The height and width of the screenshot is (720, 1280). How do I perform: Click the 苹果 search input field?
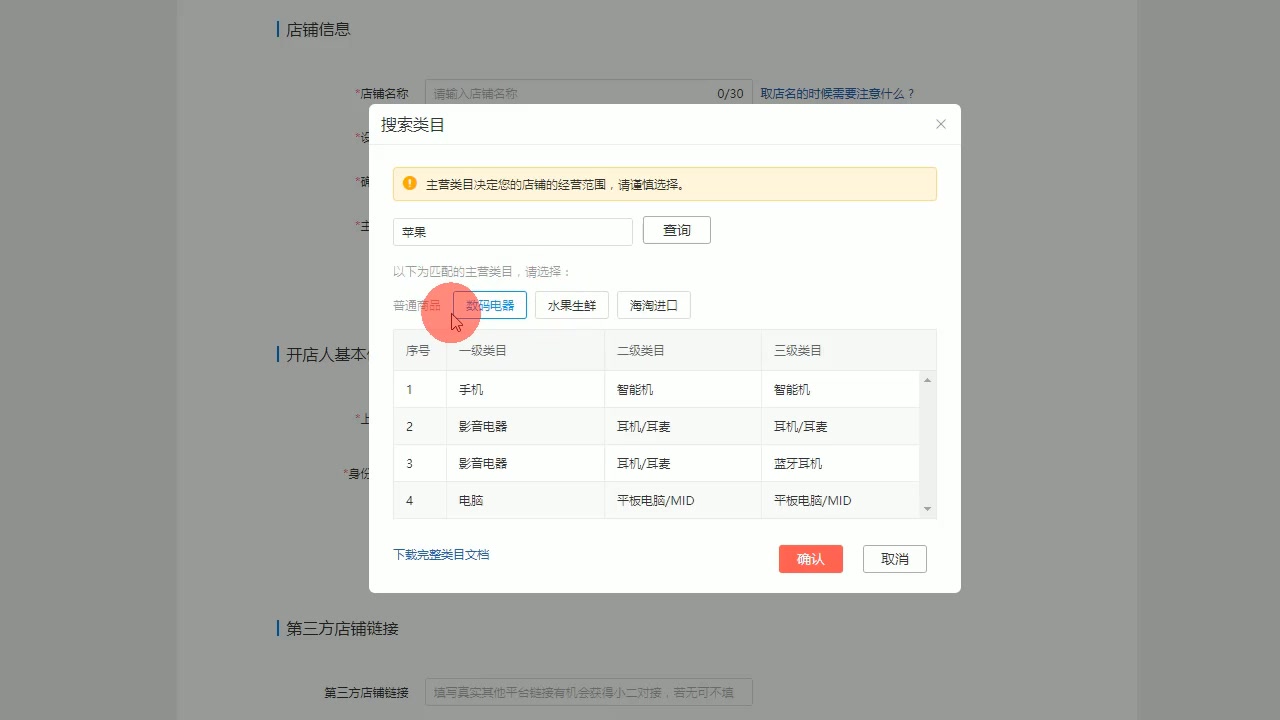[512, 231]
